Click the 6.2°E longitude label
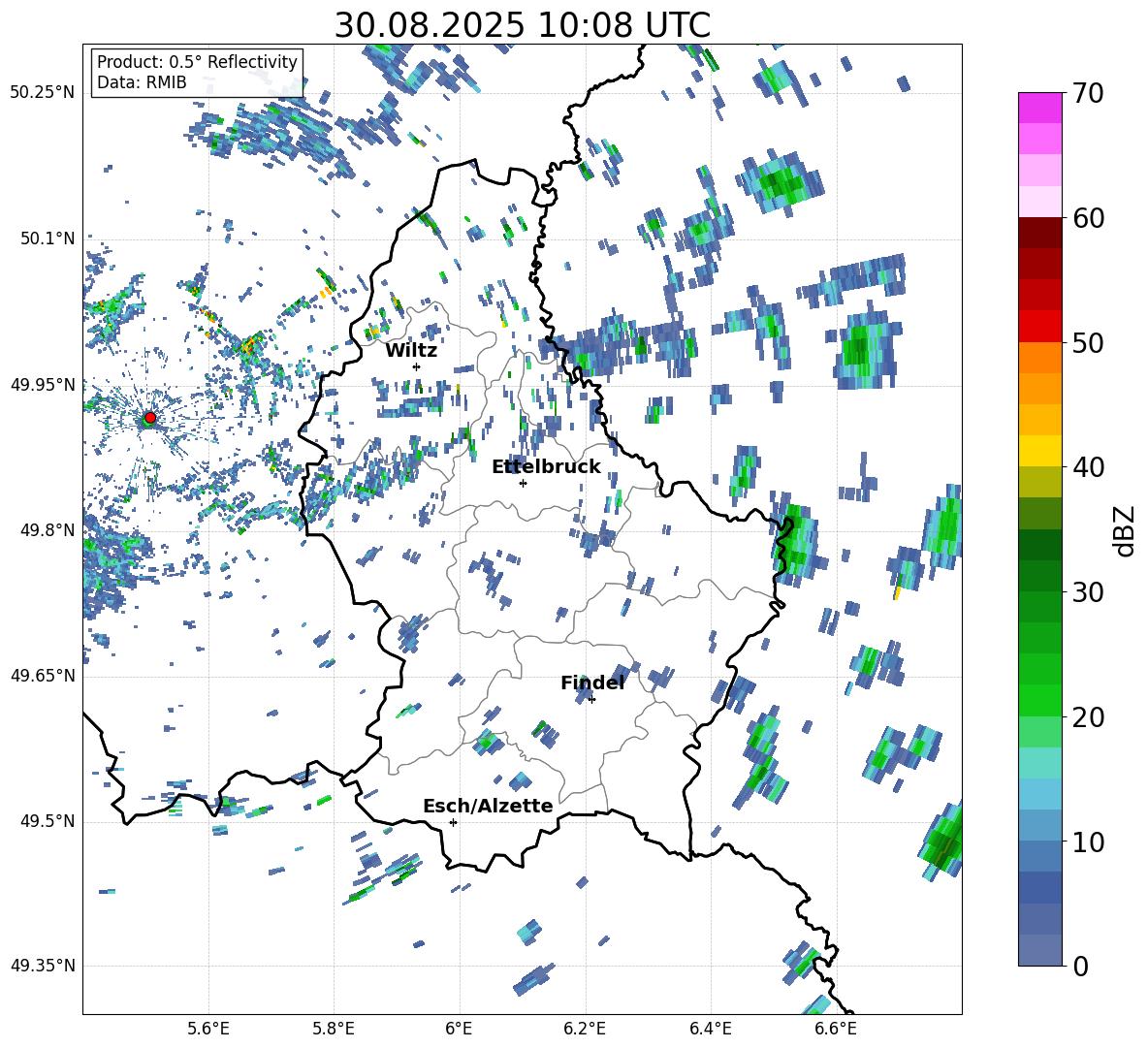The image size is (1148, 1048). [x=585, y=1029]
